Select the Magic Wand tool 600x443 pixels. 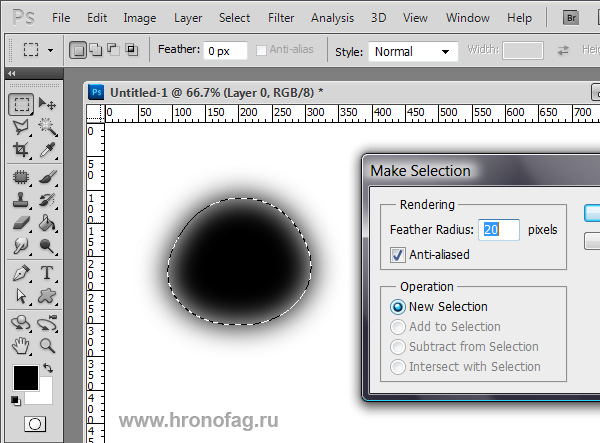tap(47, 127)
